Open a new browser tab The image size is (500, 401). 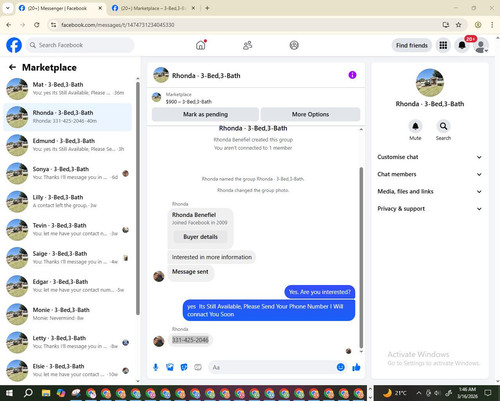click(x=207, y=8)
